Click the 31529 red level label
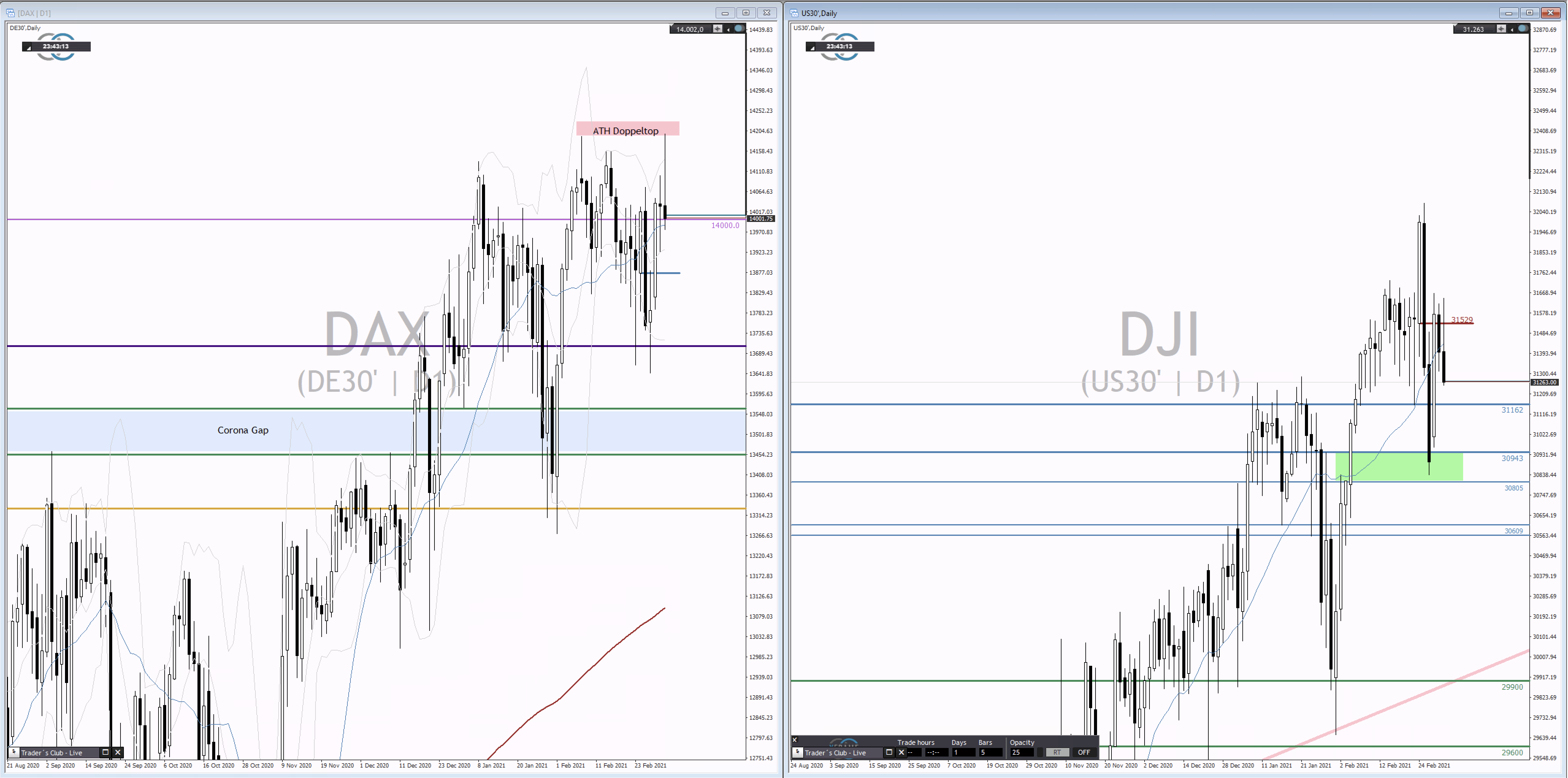1568x778 pixels. coord(1462,320)
